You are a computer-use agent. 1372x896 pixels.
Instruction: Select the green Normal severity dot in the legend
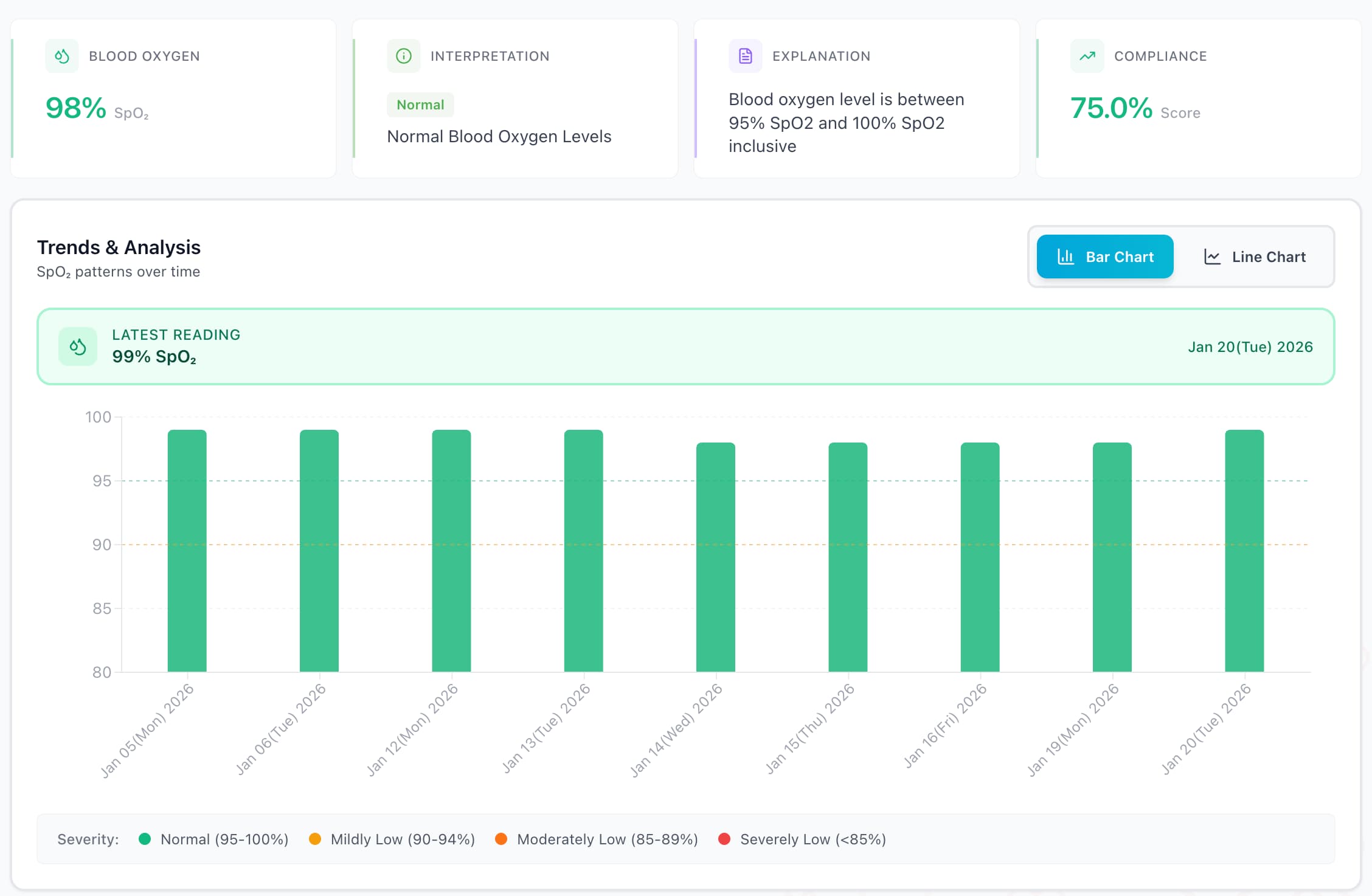[145, 839]
